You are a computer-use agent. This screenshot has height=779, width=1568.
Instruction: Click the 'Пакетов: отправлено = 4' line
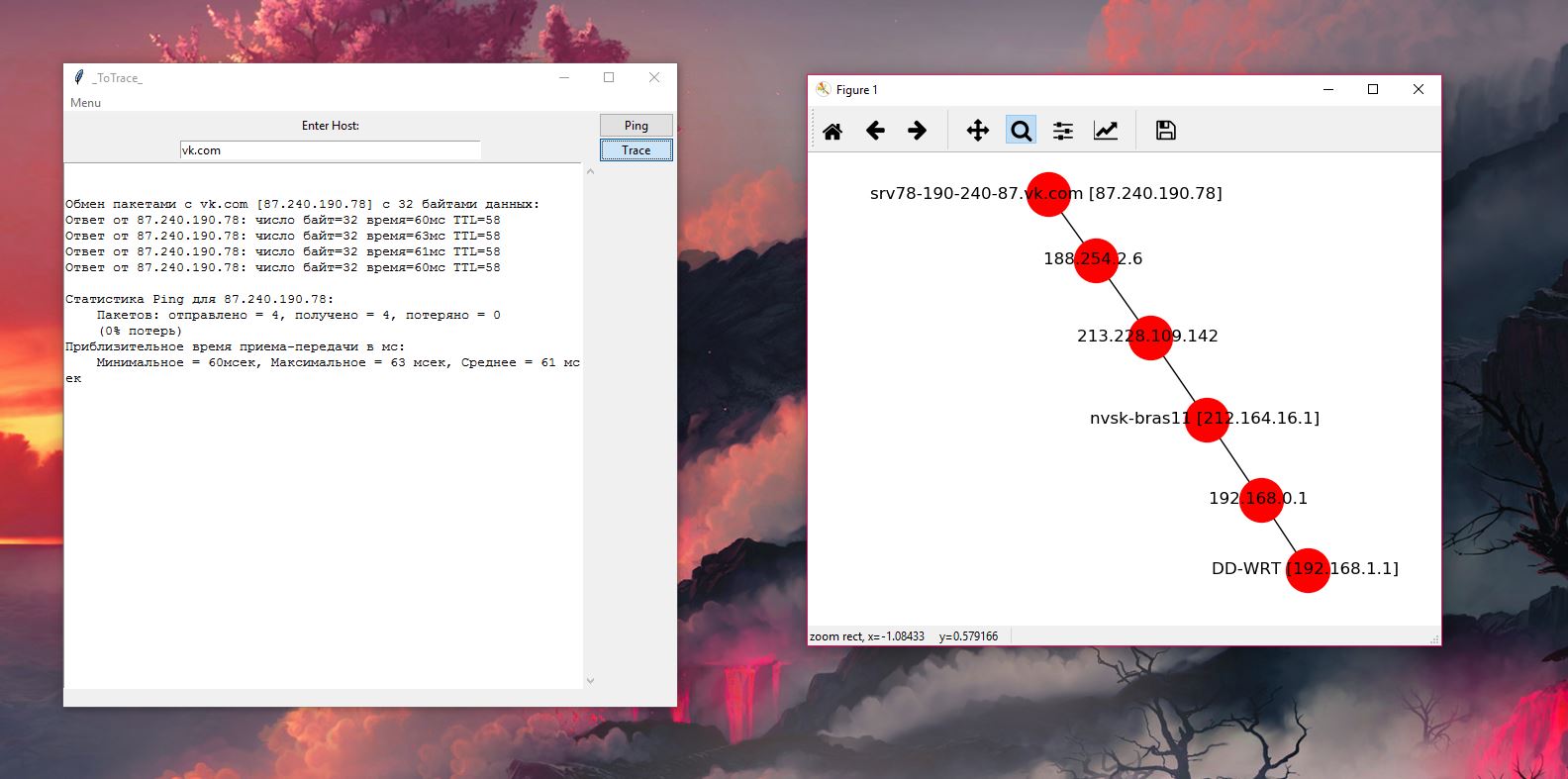(299, 315)
